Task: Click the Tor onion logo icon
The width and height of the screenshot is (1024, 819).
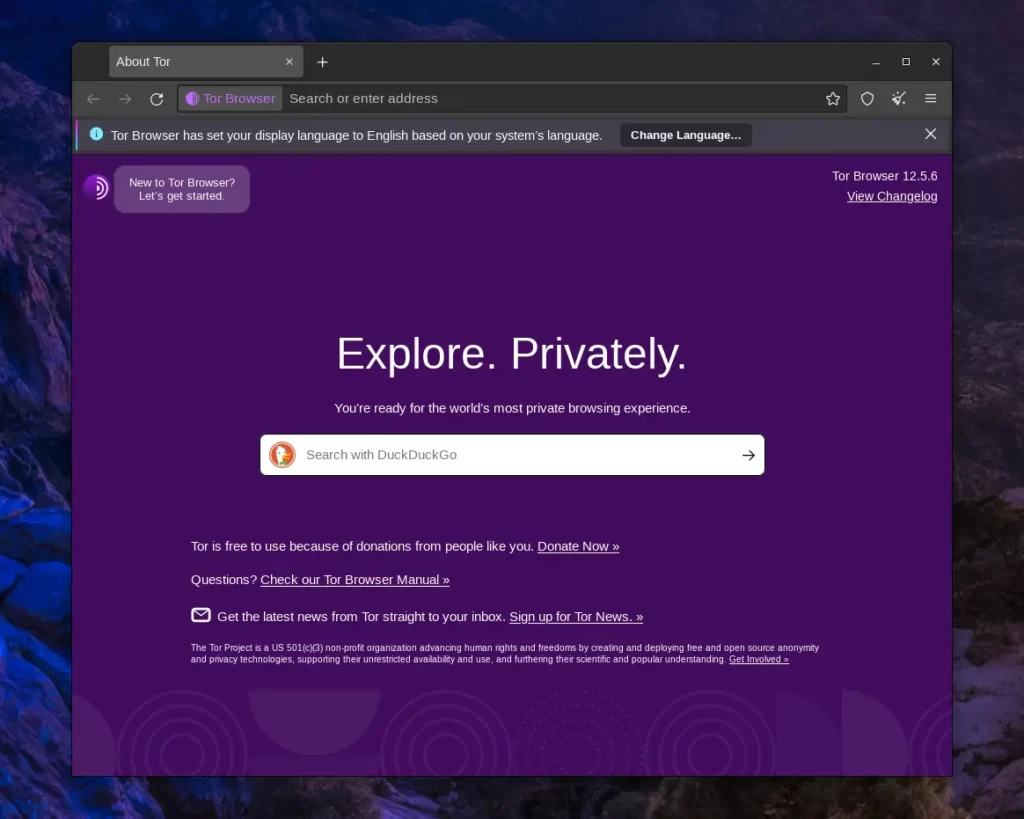Action: [97, 188]
